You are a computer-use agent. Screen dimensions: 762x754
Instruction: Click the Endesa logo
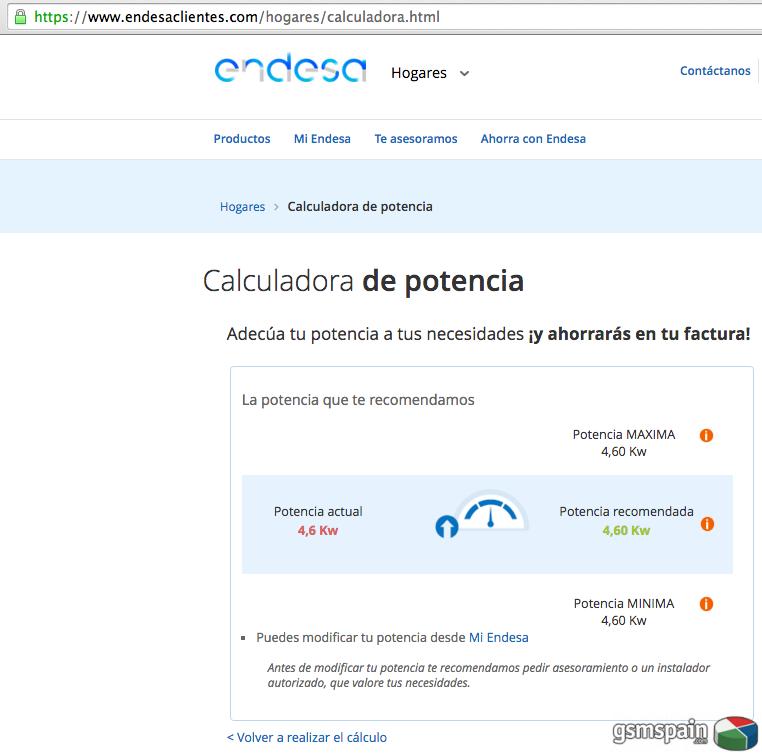coord(291,68)
